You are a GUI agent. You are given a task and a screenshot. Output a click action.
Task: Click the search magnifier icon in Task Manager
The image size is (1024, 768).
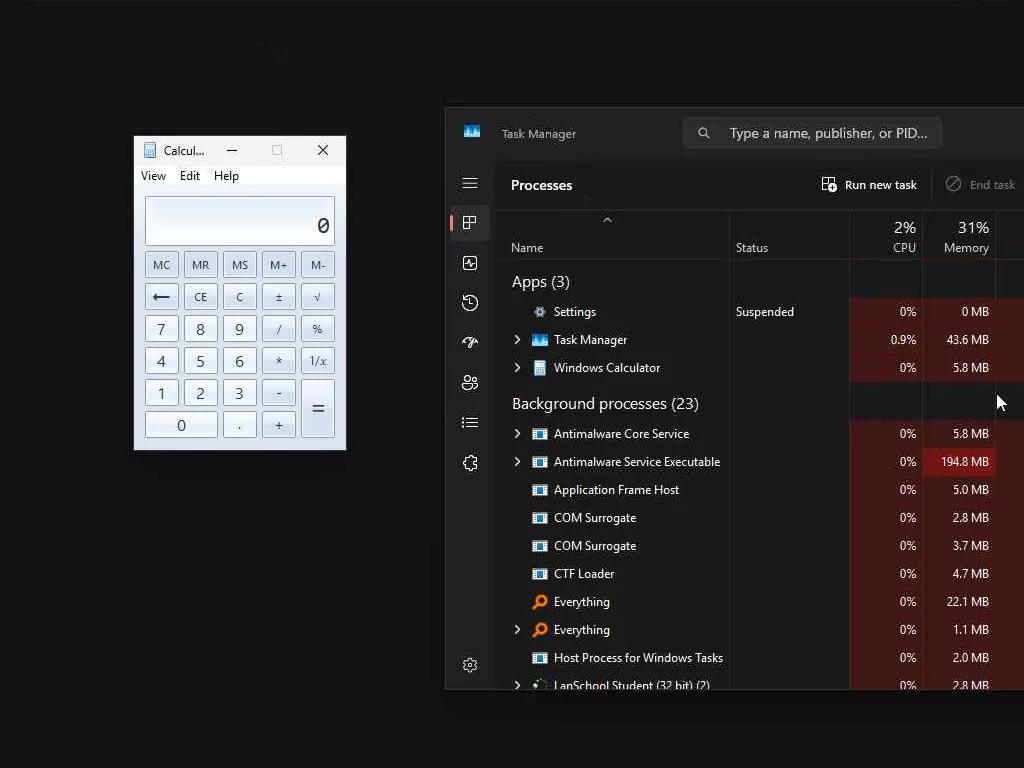tap(703, 133)
